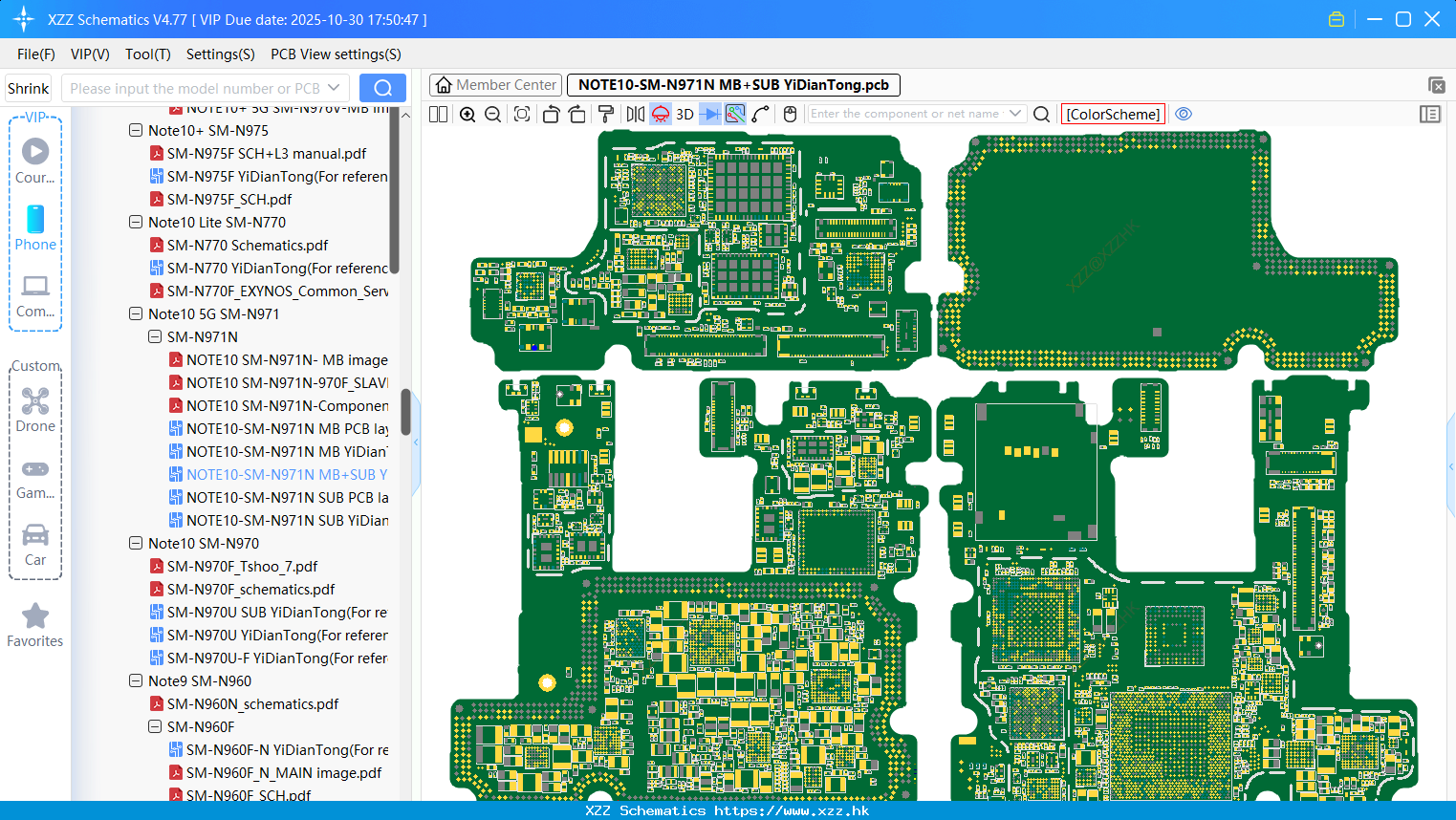This screenshot has height=820, width=1456.
Task: Open the VIP(V) menu
Action: point(90,54)
